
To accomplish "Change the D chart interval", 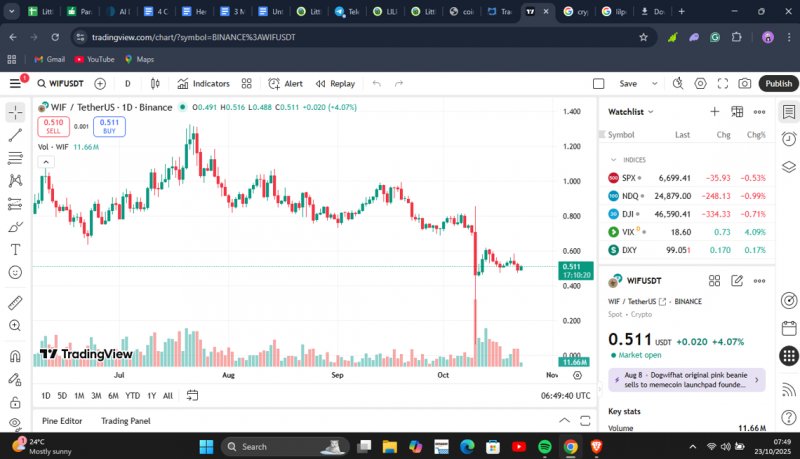I will [128, 84].
